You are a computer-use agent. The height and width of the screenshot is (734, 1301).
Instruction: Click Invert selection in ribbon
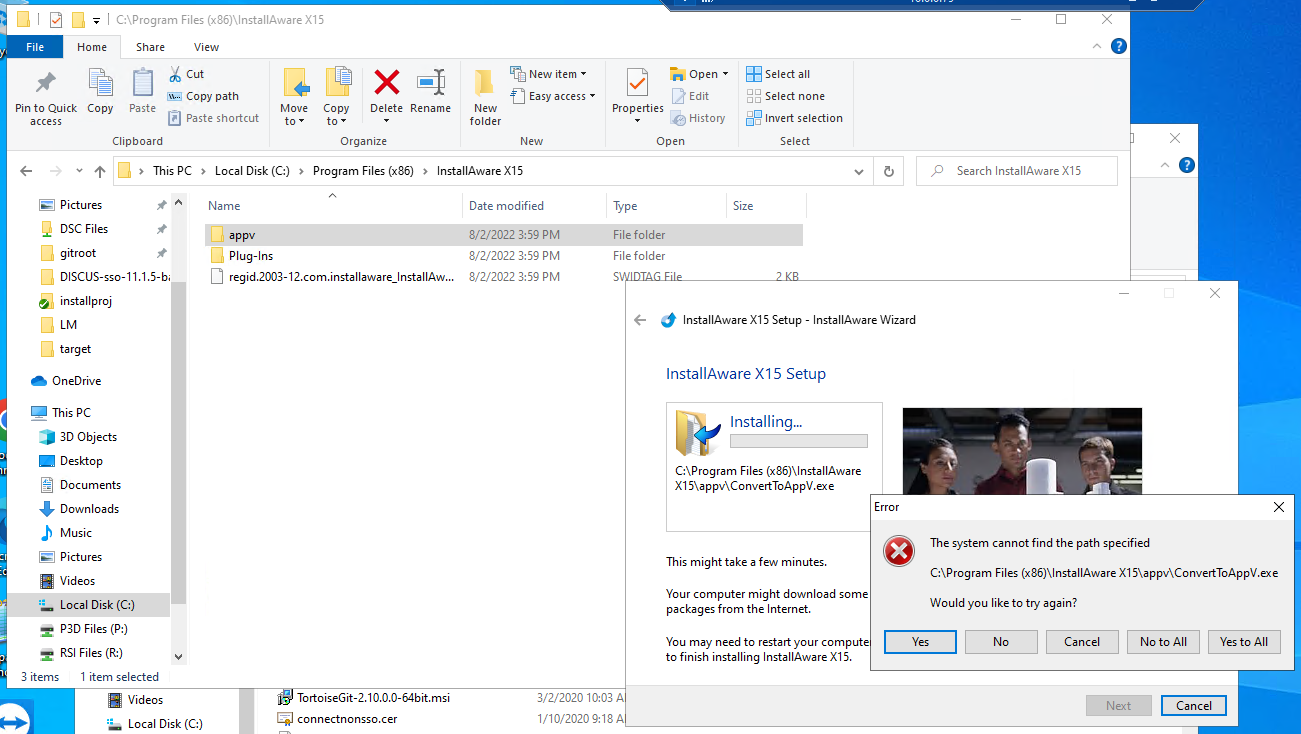(795, 118)
